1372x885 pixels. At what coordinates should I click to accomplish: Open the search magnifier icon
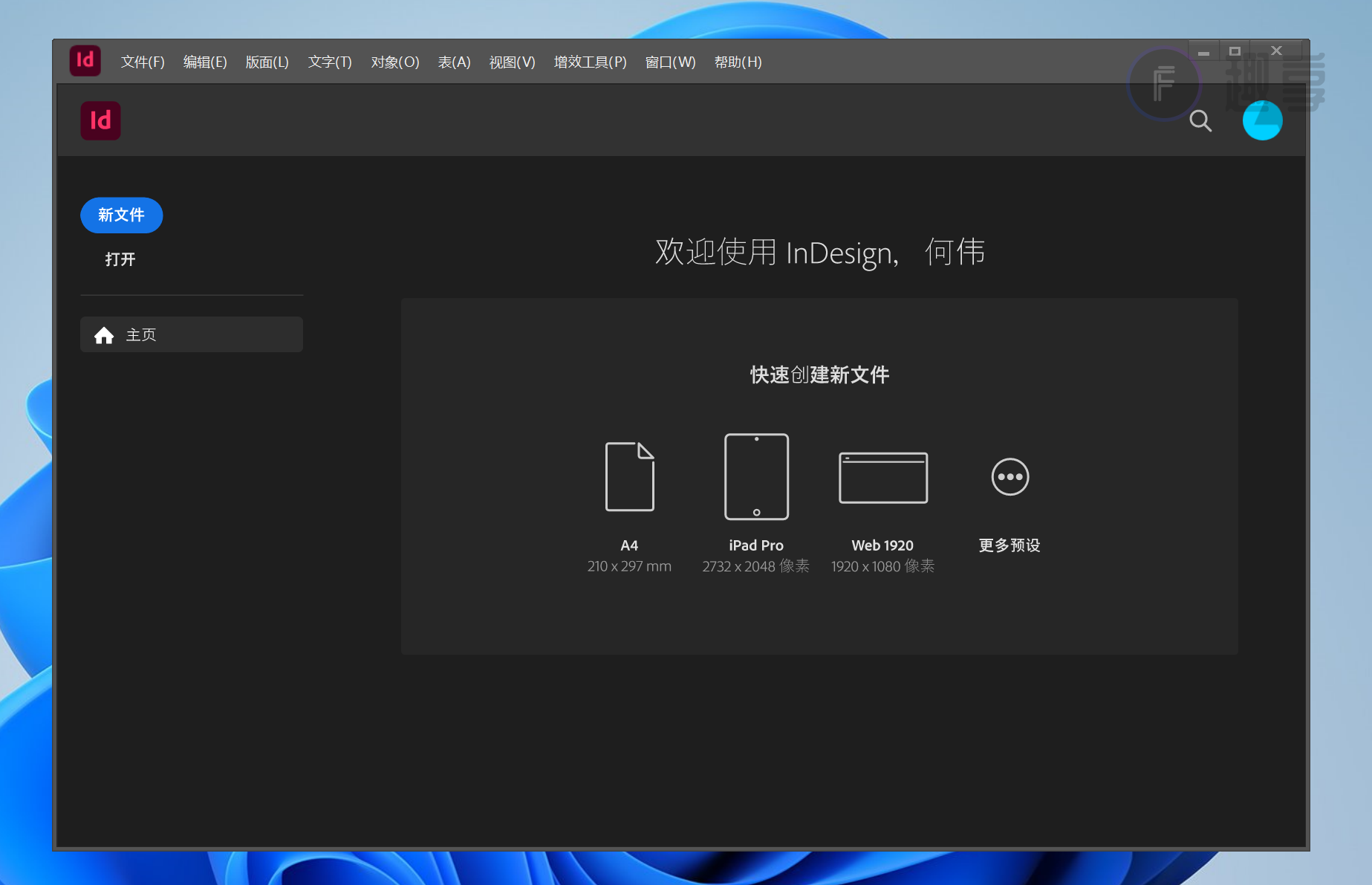1200,120
